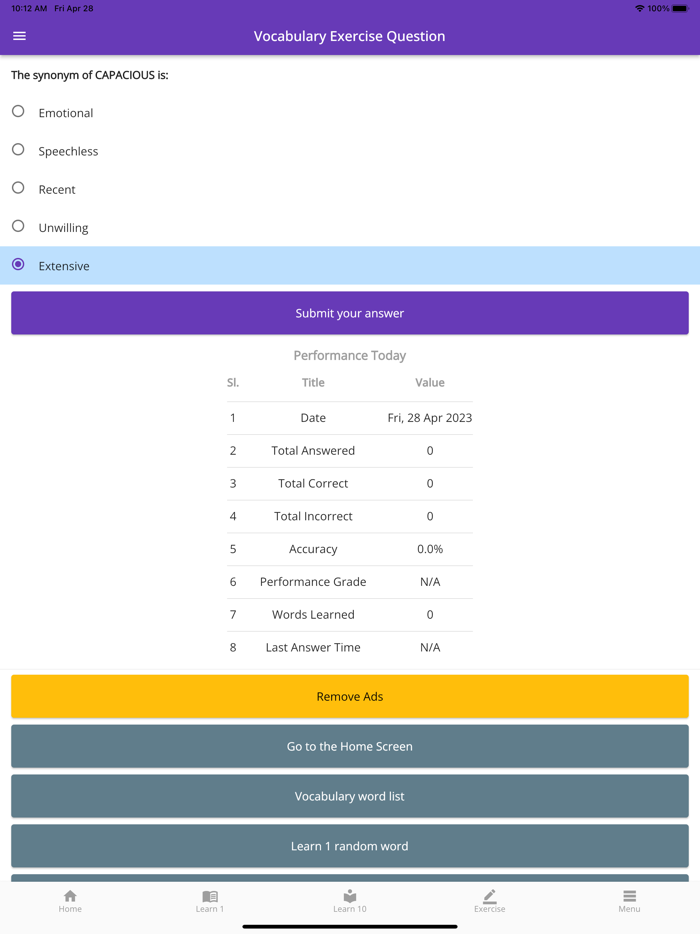Tap Remove Ads
Viewport: 700px width, 934px height.
click(x=349, y=696)
